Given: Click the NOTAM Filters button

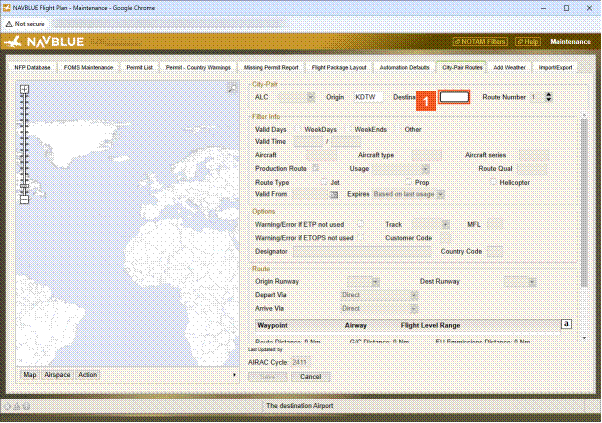Looking at the screenshot, I should click(480, 41).
